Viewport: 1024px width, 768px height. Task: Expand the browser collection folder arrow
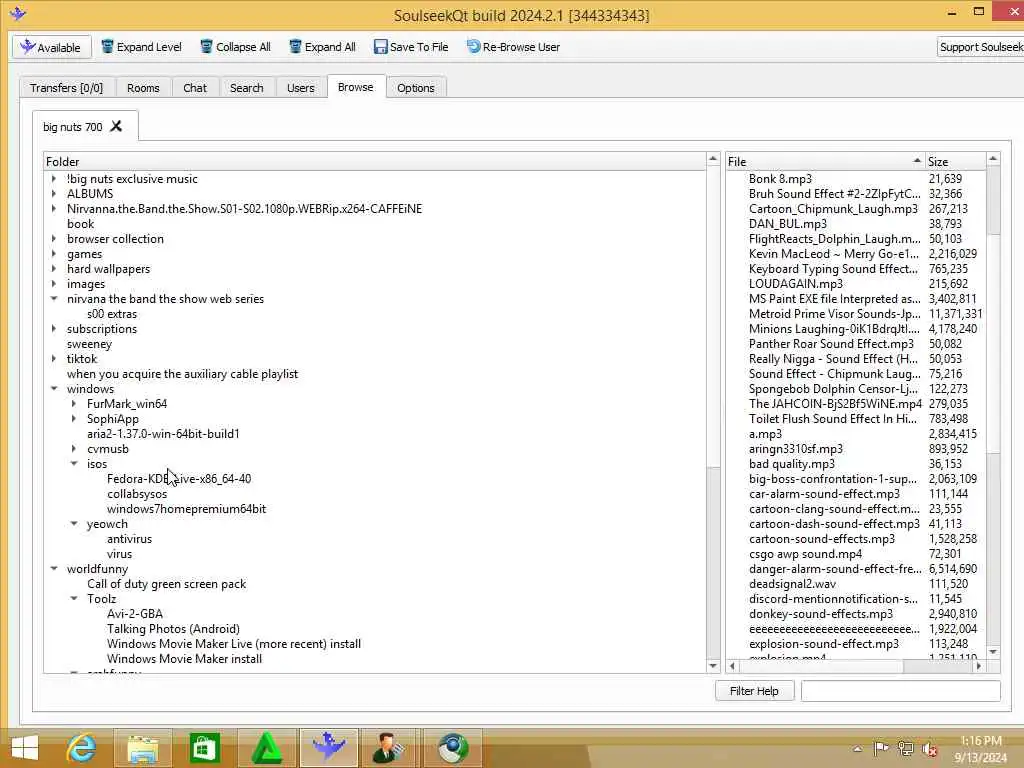[x=54, y=239]
